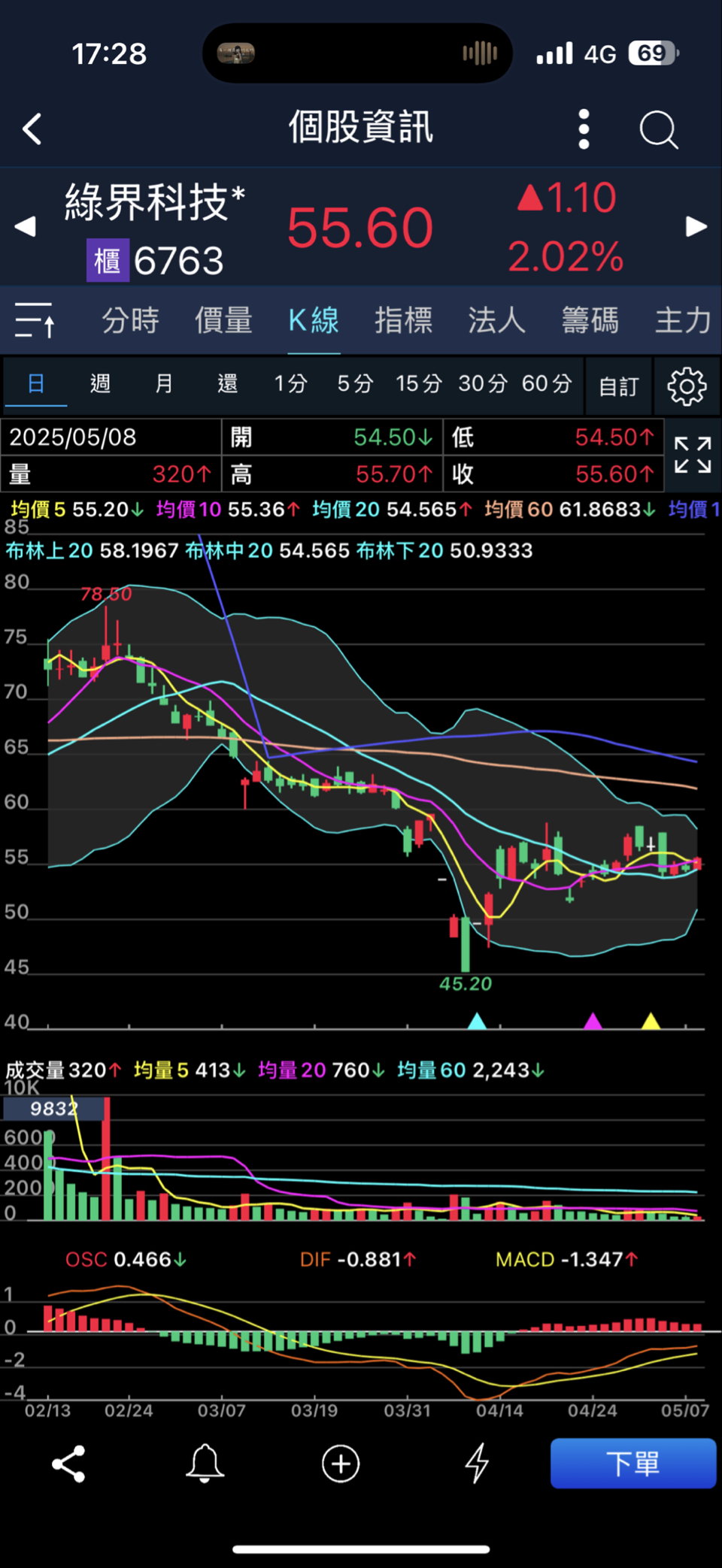Open the 法人 tab
The height and width of the screenshot is (1568, 722).
[496, 321]
